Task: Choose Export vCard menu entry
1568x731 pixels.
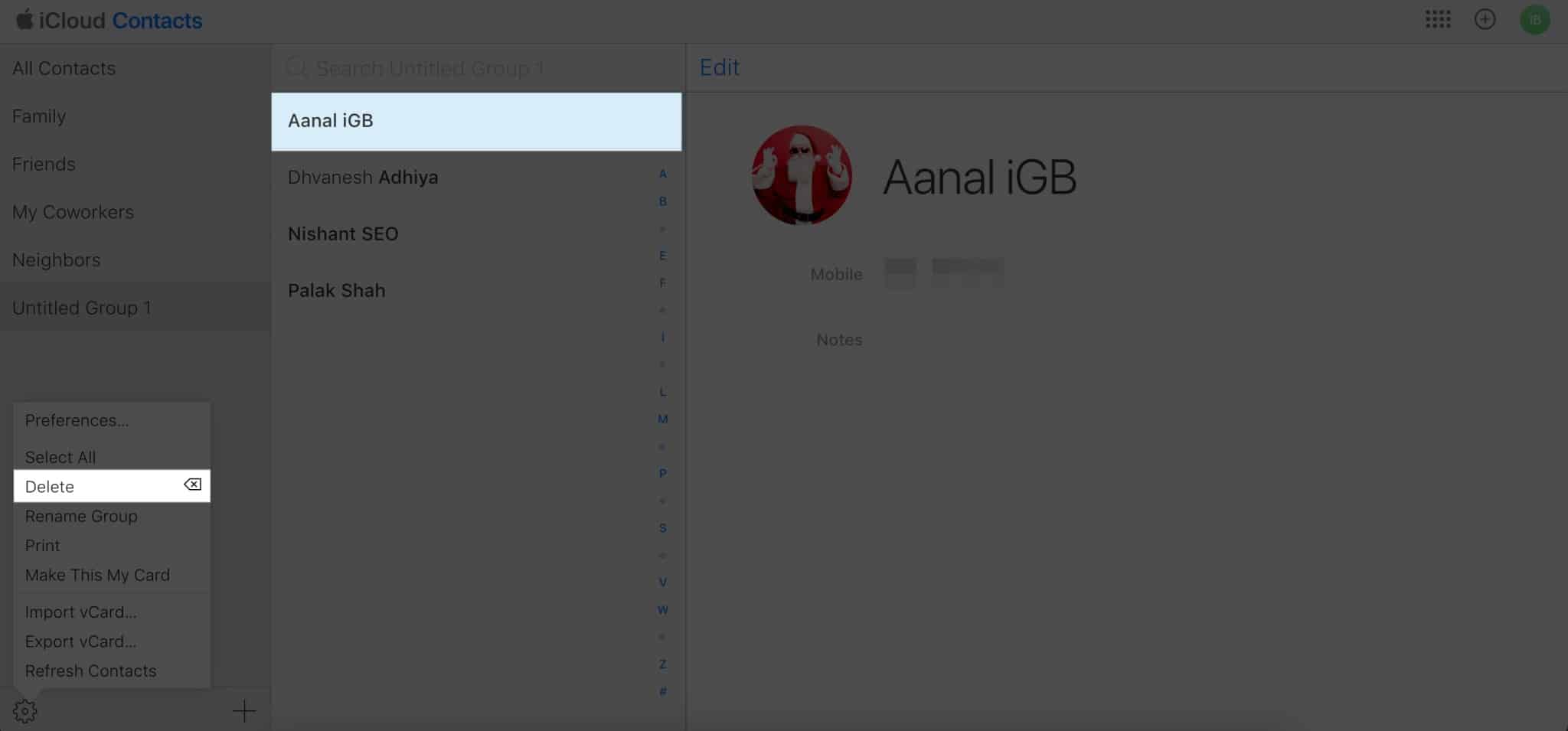Action: coord(80,641)
